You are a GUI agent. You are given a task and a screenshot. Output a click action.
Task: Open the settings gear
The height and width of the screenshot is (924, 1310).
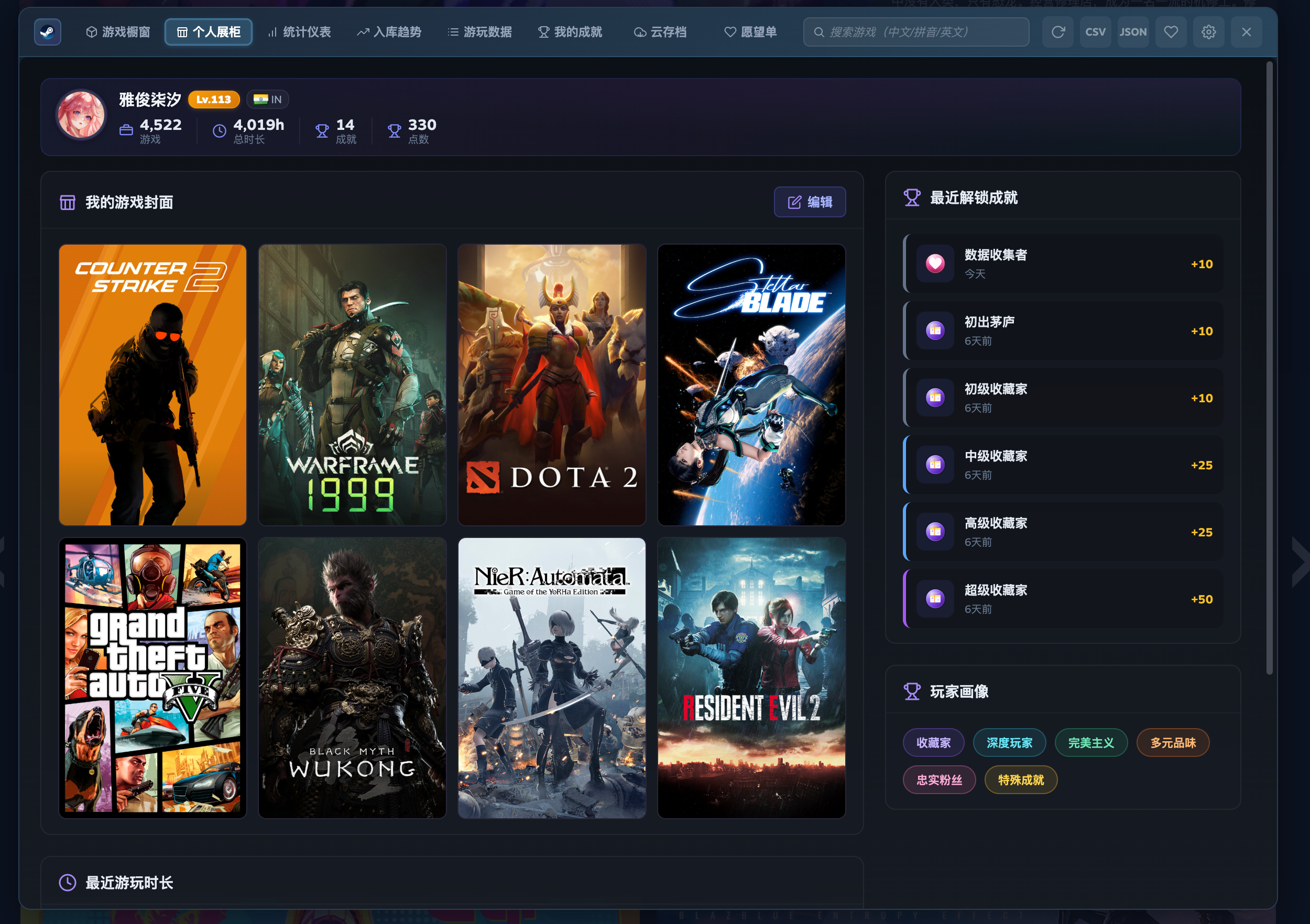(1208, 32)
